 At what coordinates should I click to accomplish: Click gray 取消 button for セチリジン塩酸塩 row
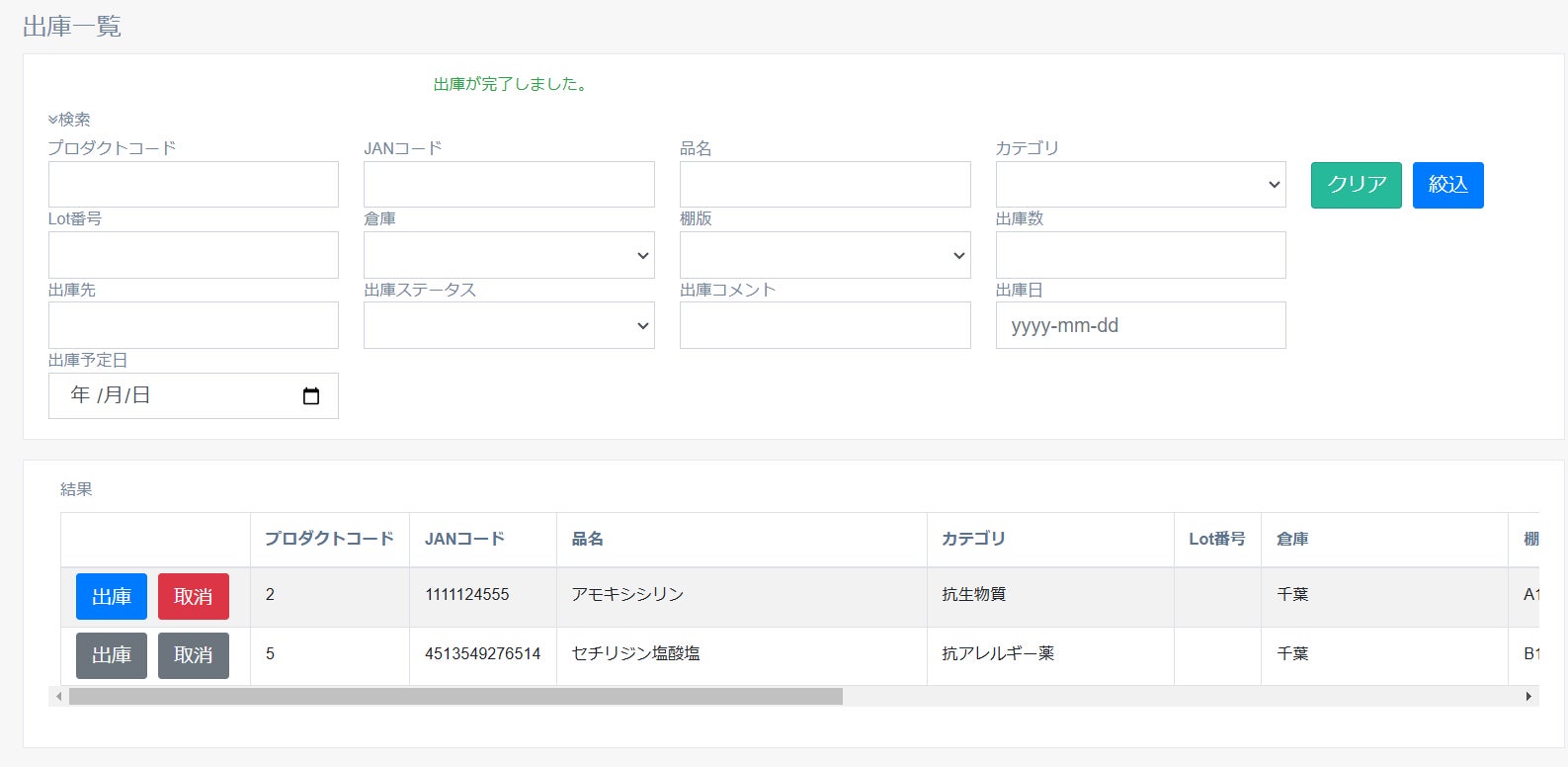coord(193,655)
